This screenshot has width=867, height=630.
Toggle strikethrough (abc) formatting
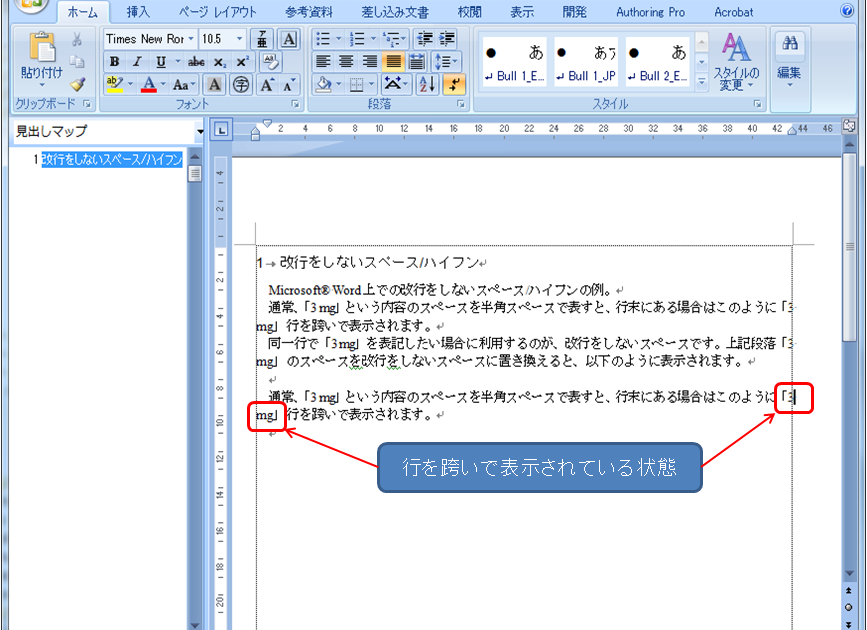point(196,62)
